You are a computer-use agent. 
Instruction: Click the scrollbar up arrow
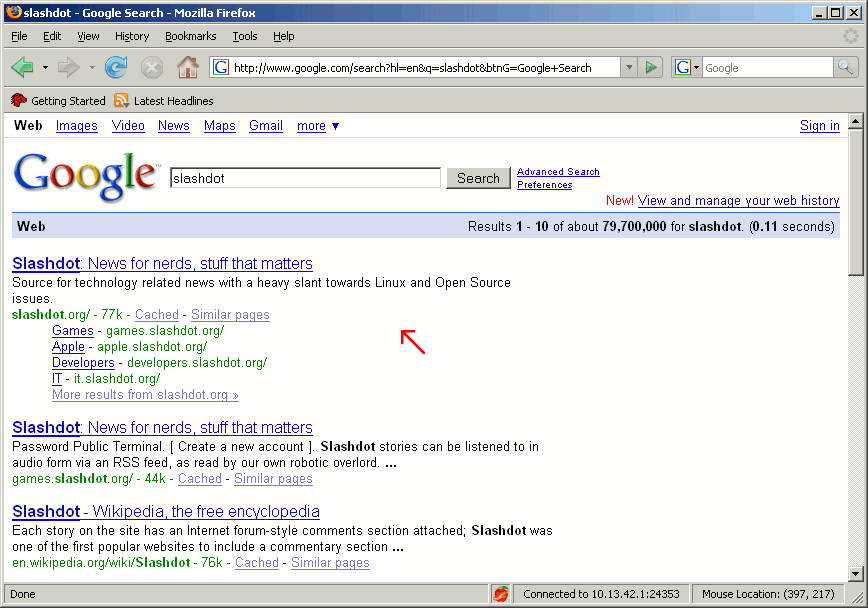click(856, 121)
